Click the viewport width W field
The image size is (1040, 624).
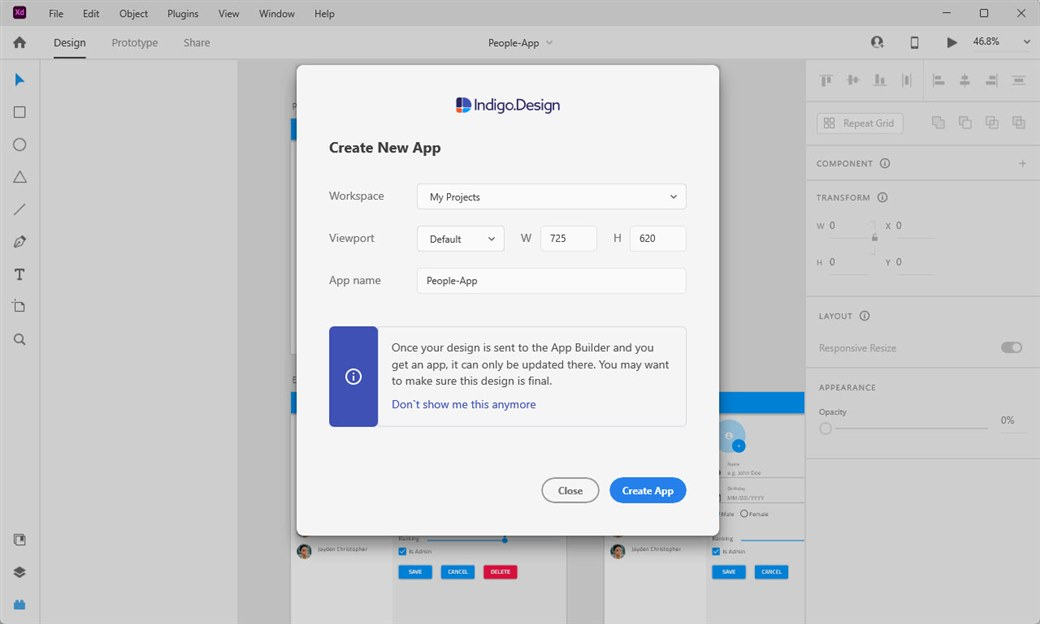568,239
